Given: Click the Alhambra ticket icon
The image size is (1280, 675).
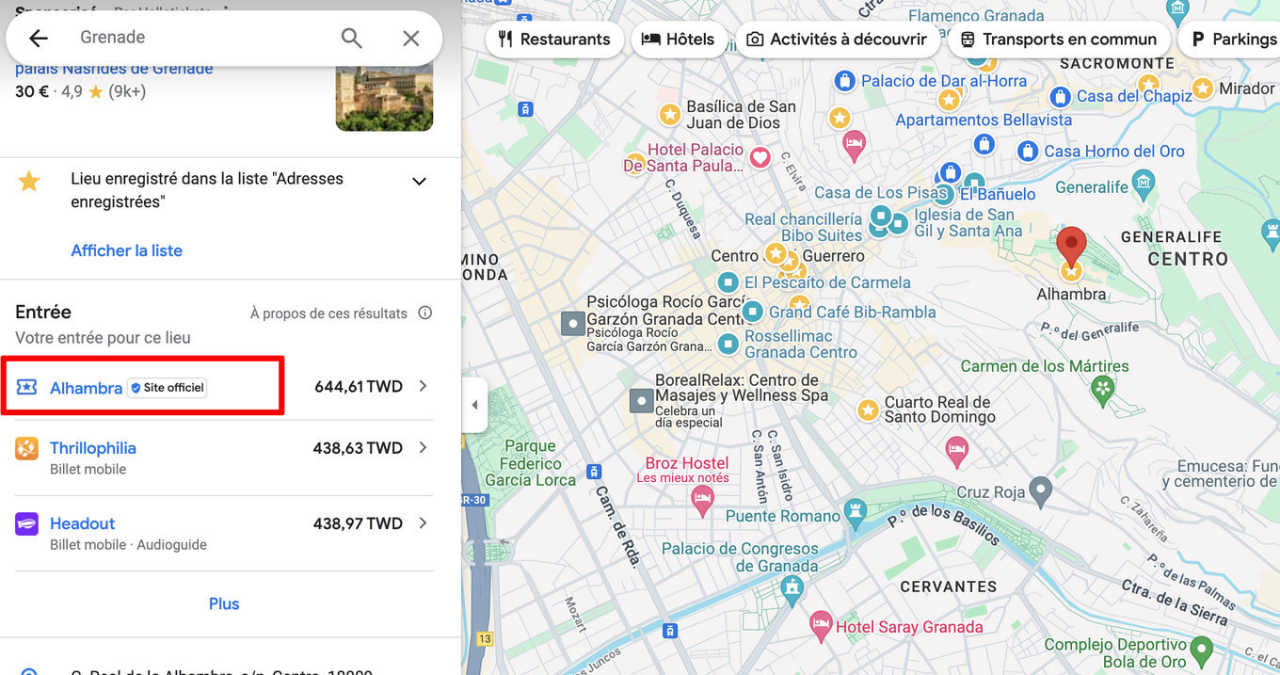Looking at the screenshot, I should [27, 387].
